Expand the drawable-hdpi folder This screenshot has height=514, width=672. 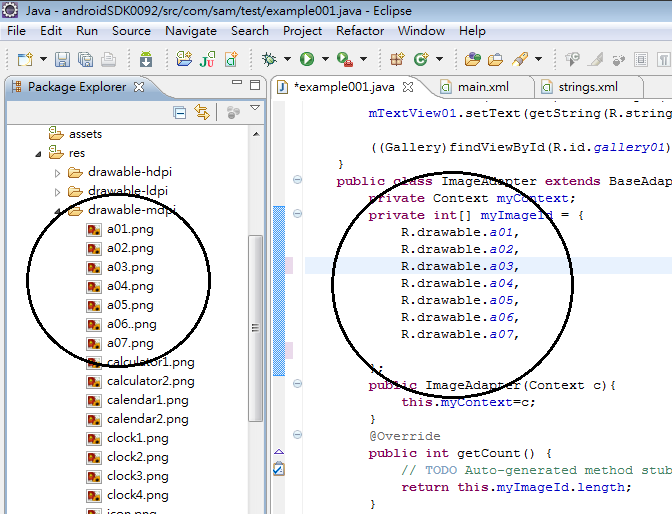(58, 172)
